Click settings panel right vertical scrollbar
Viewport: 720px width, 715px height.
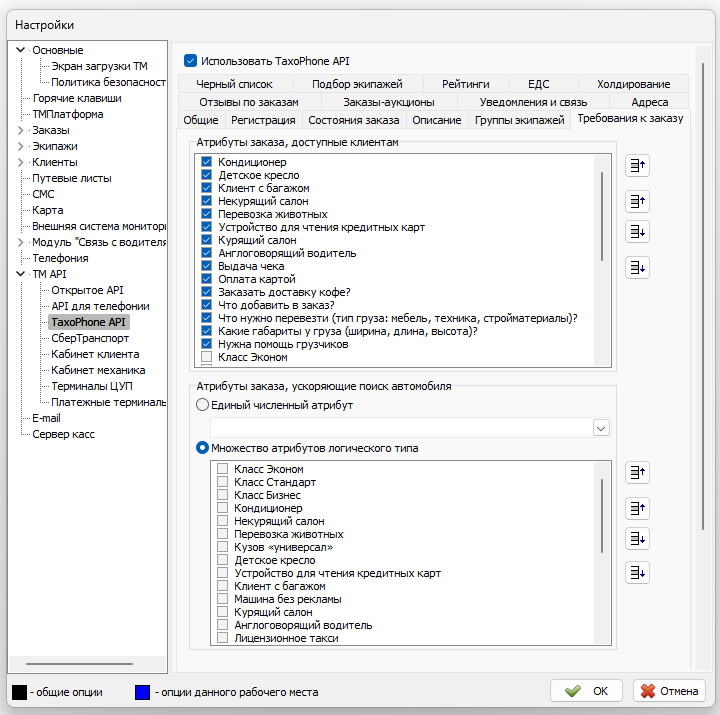[x=703, y=296]
